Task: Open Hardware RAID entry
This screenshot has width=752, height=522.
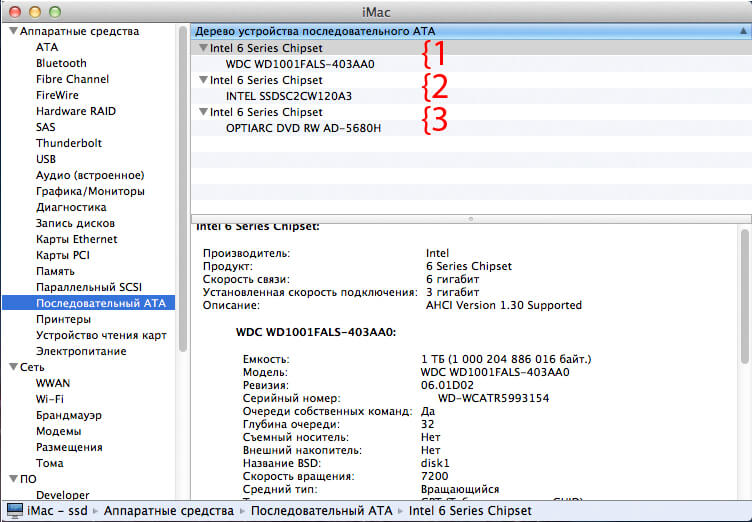Action: pyautogui.click(x=76, y=111)
